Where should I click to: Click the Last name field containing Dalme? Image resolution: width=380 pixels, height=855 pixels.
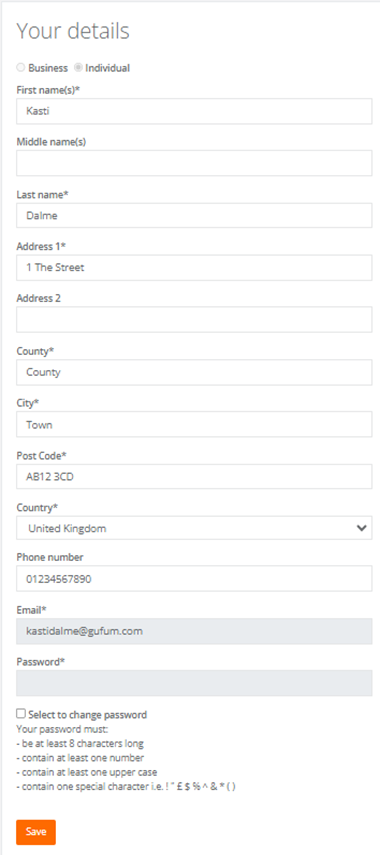coord(194,215)
